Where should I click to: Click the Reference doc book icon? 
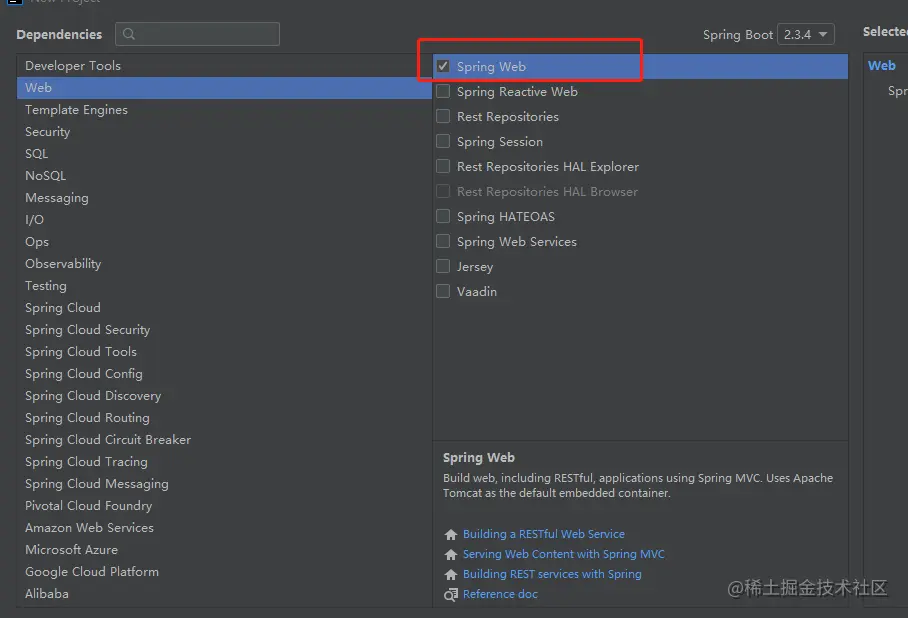click(451, 594)
